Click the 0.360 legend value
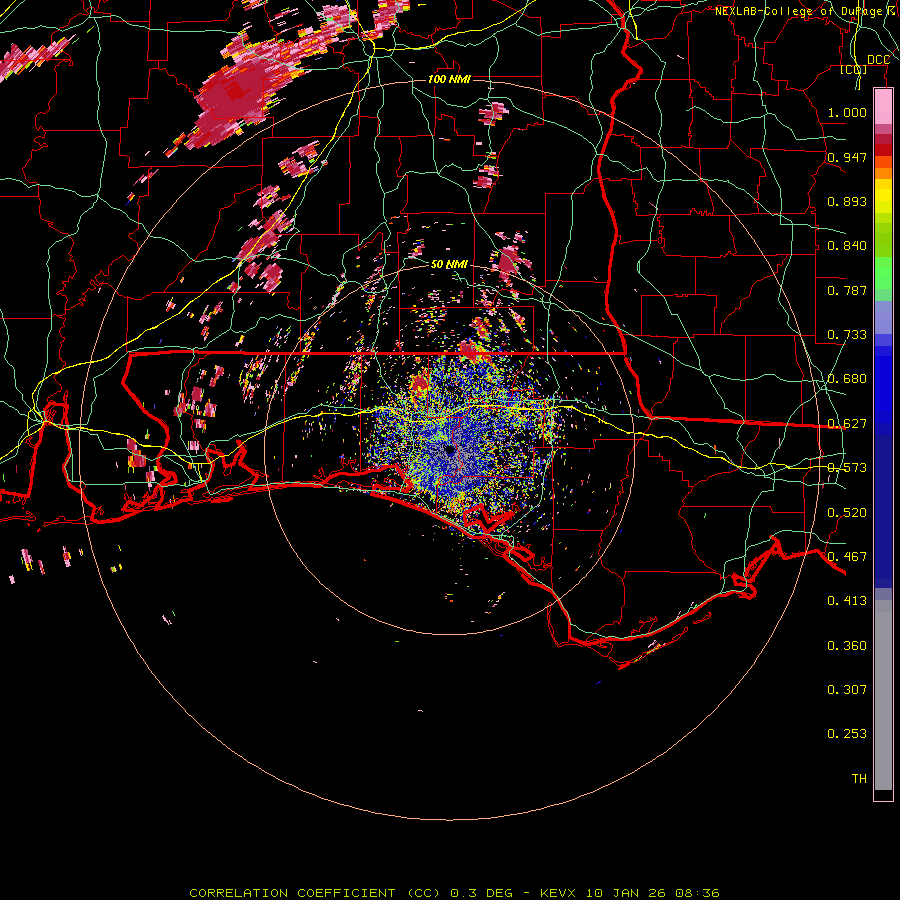Viewport: 900px width, 900px height. (x=847, y=646)
